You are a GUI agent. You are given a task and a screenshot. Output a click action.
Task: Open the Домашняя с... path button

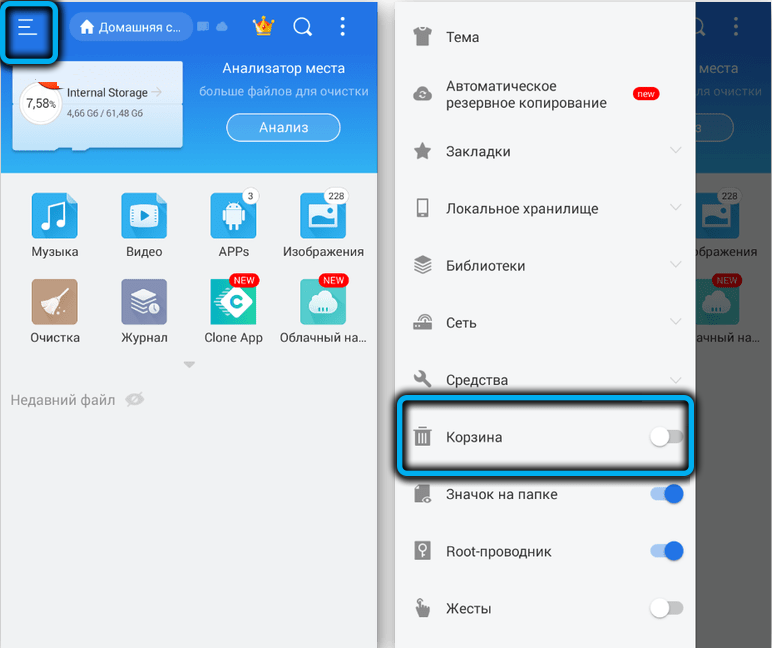pos(131,27)
